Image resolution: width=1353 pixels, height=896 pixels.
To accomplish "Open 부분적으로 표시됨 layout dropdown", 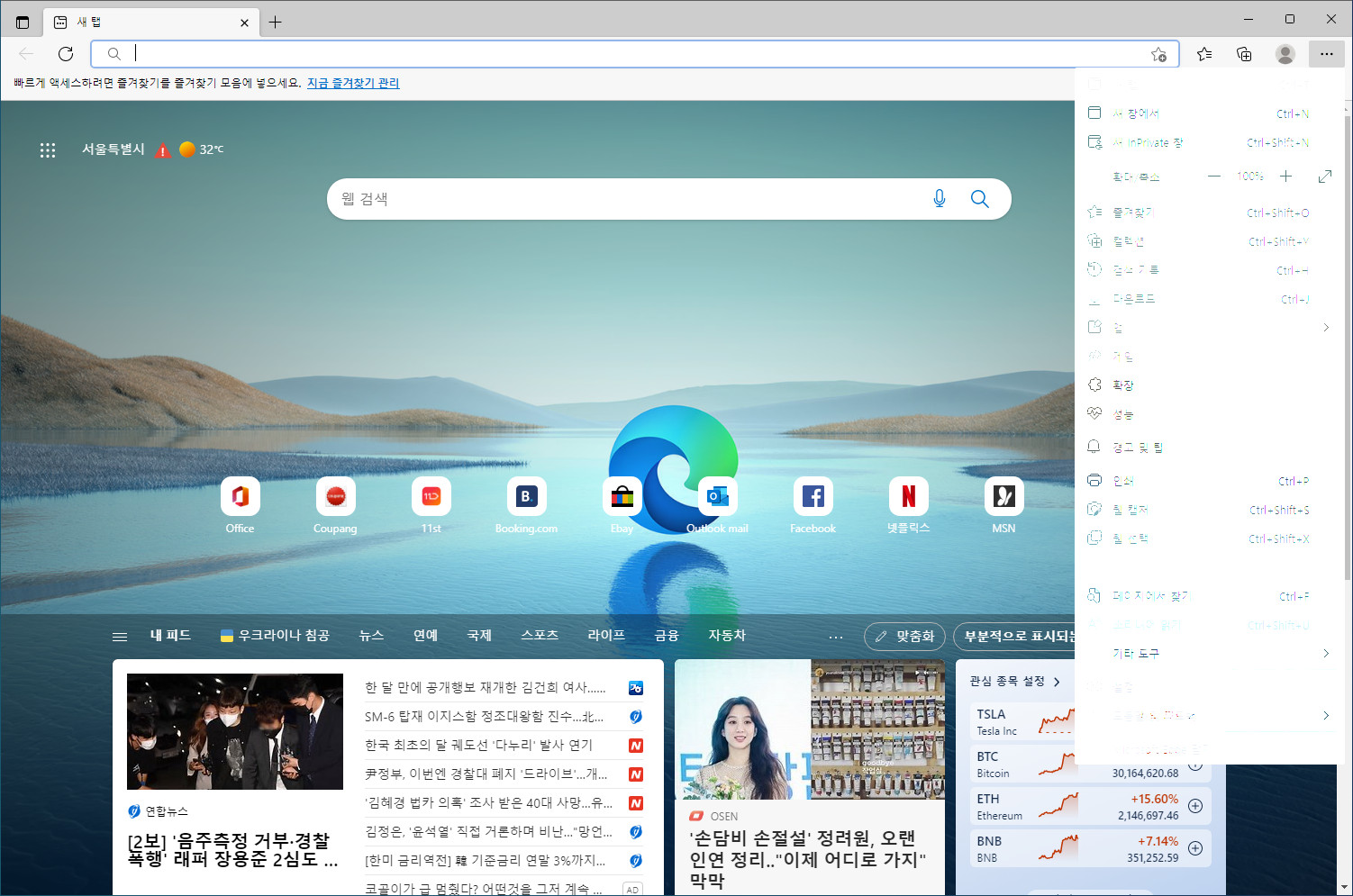I will [x=1013, y=637].
